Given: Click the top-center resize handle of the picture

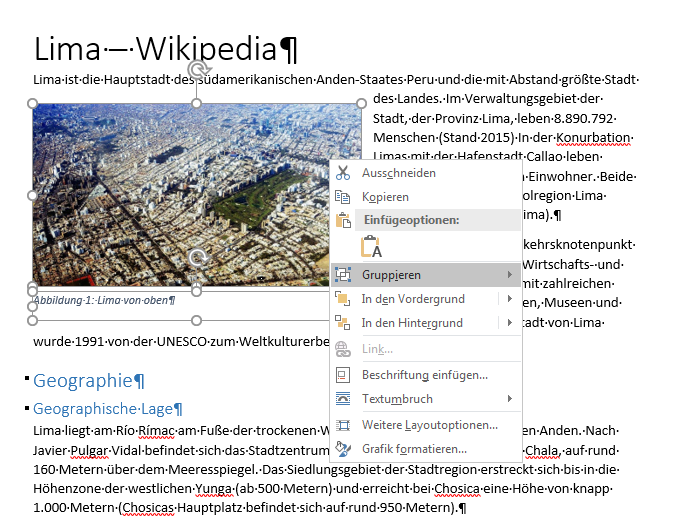Looking at the screenshot, I should click(196, 103).
